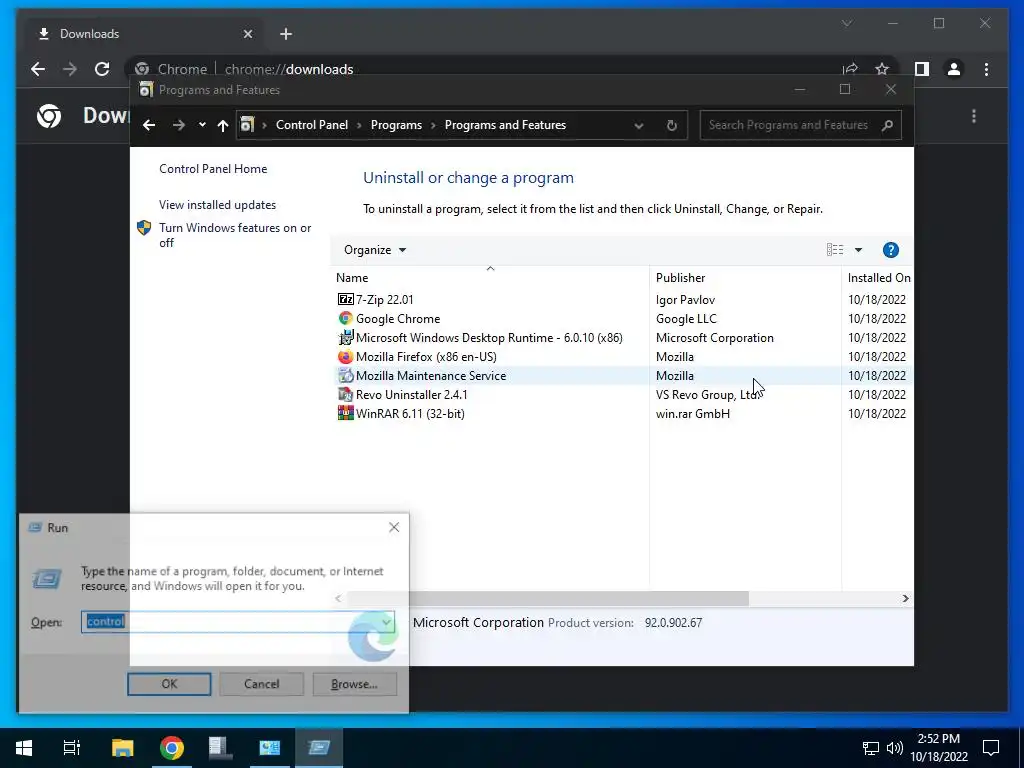This screenshot has height=768, width=1024.
Task: Click the taskbar clock showing 2:52 PM
Action: coord(939,748)
